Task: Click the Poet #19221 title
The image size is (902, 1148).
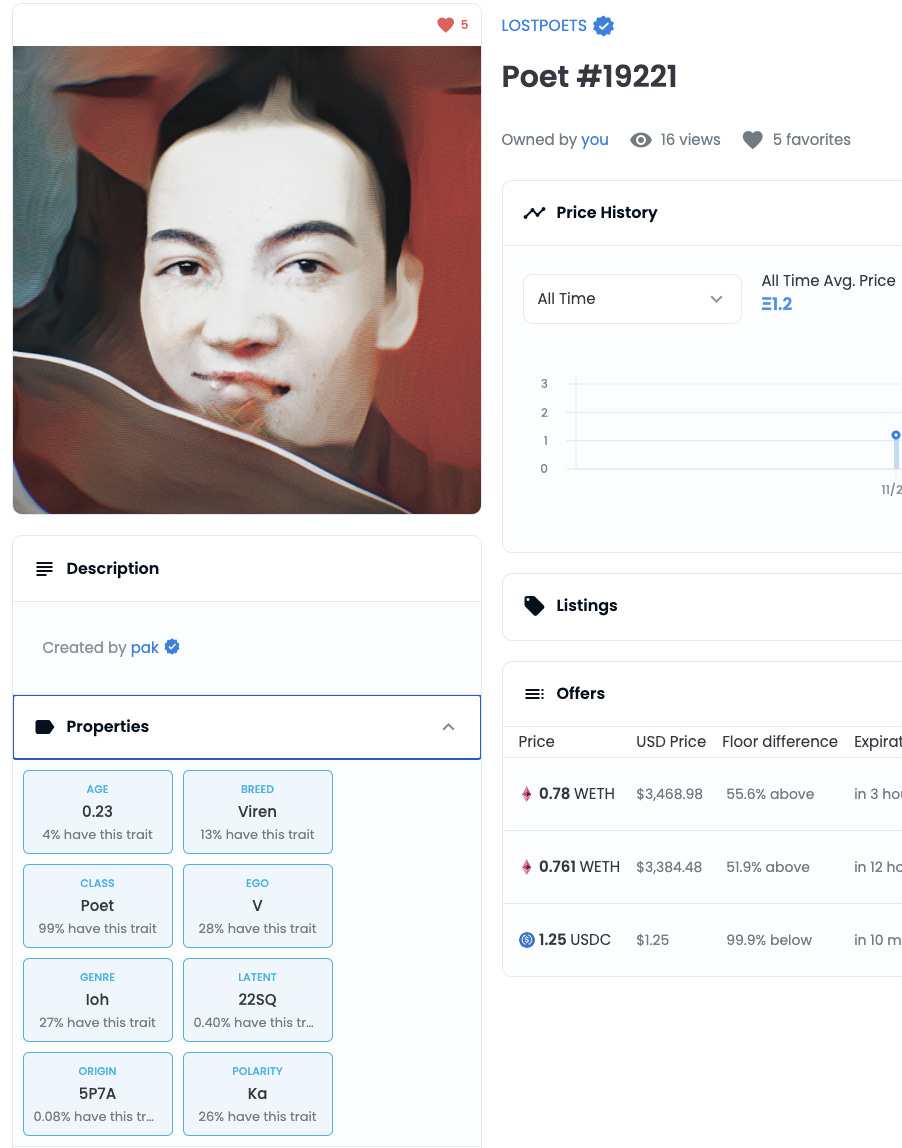Action: click(589, 77)
